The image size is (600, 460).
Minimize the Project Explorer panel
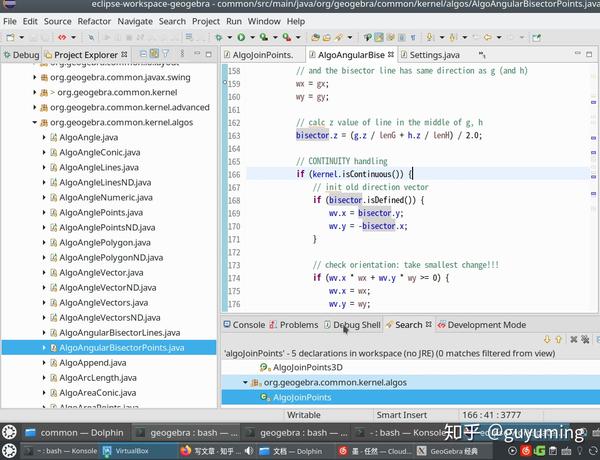[197, 54]
